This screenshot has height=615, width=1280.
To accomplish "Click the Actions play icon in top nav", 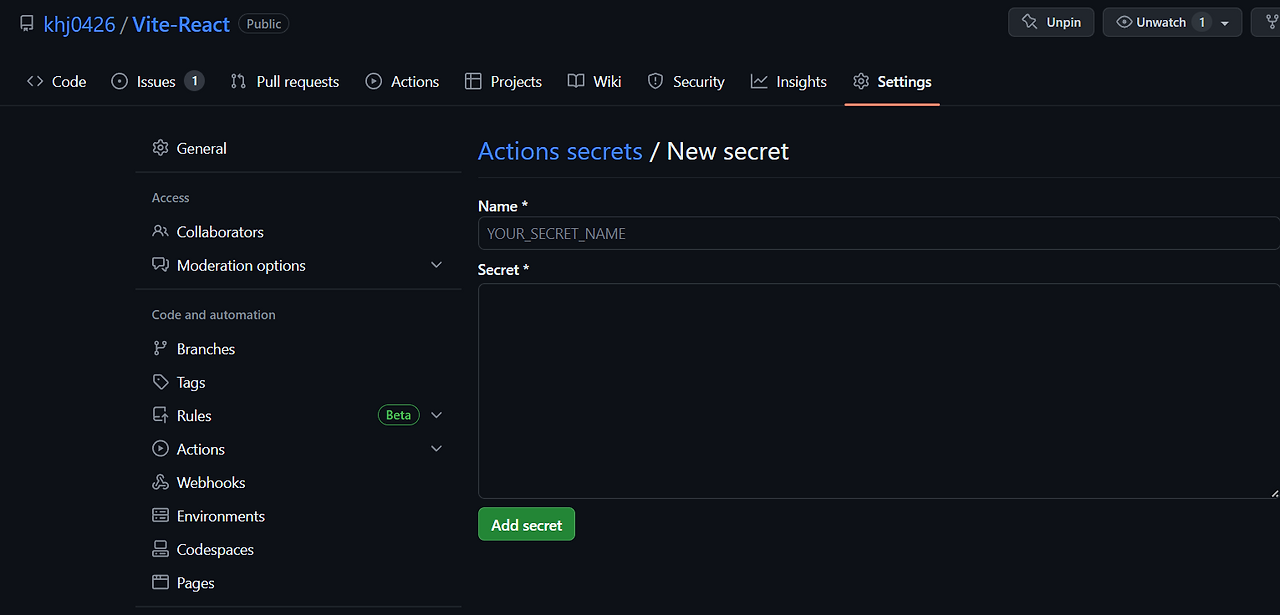I will [x=374, y=81].
